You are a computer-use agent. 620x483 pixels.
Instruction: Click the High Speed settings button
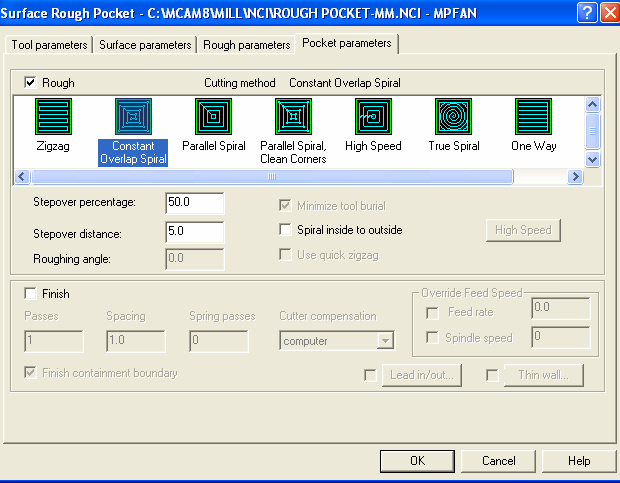click(523, 230)
